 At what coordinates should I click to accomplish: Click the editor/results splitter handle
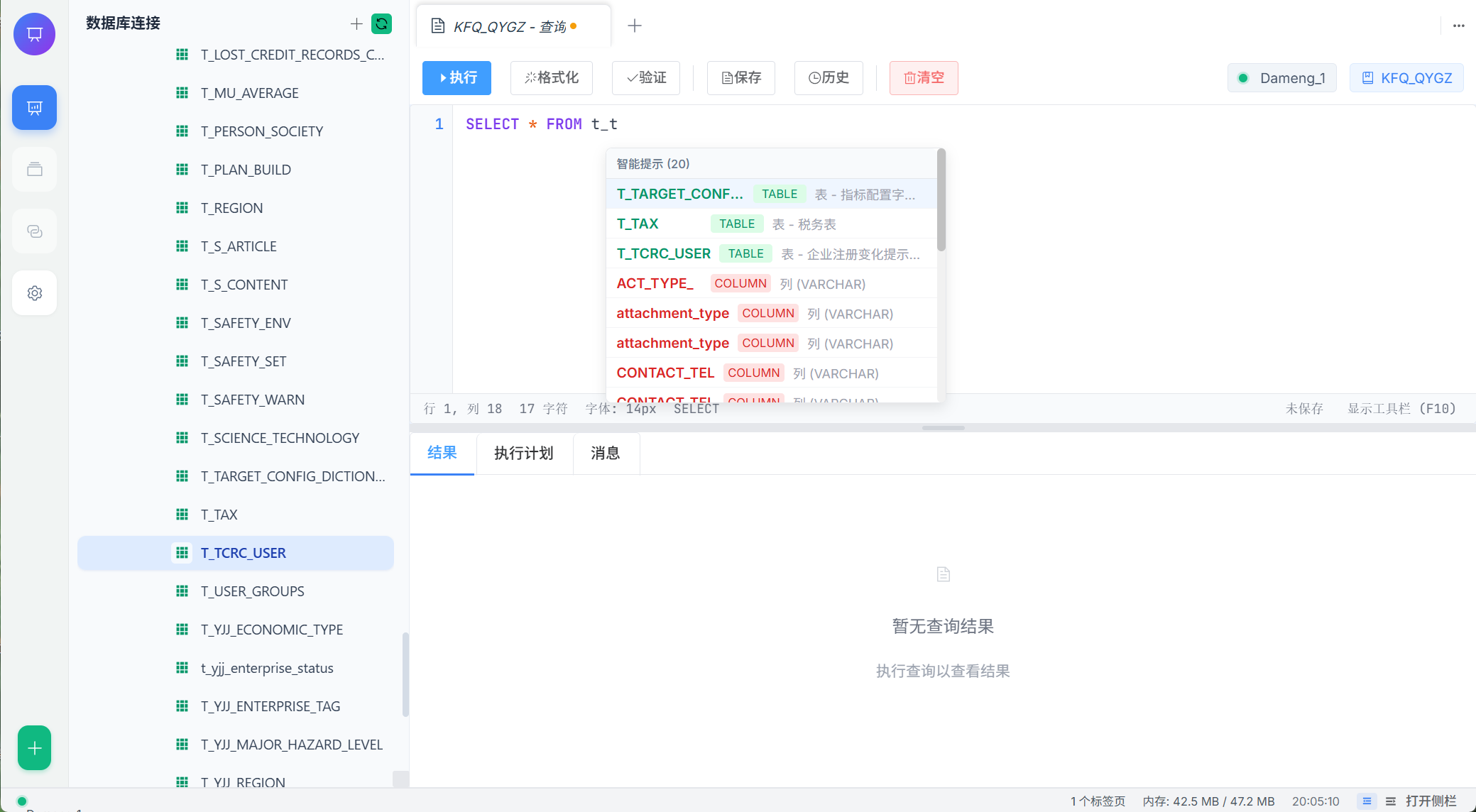943,428
